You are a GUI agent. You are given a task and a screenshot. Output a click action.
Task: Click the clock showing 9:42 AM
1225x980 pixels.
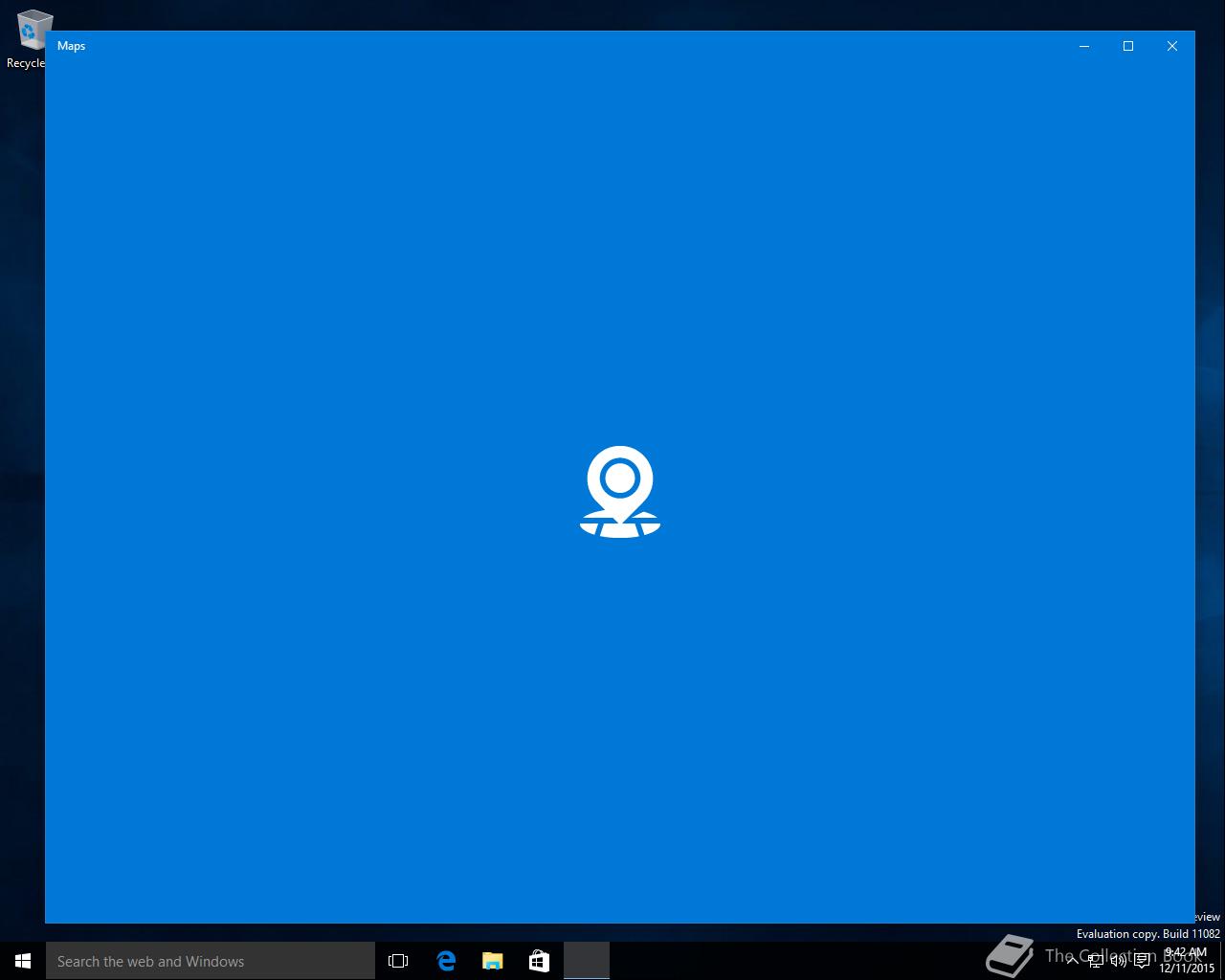point(1187,960)
